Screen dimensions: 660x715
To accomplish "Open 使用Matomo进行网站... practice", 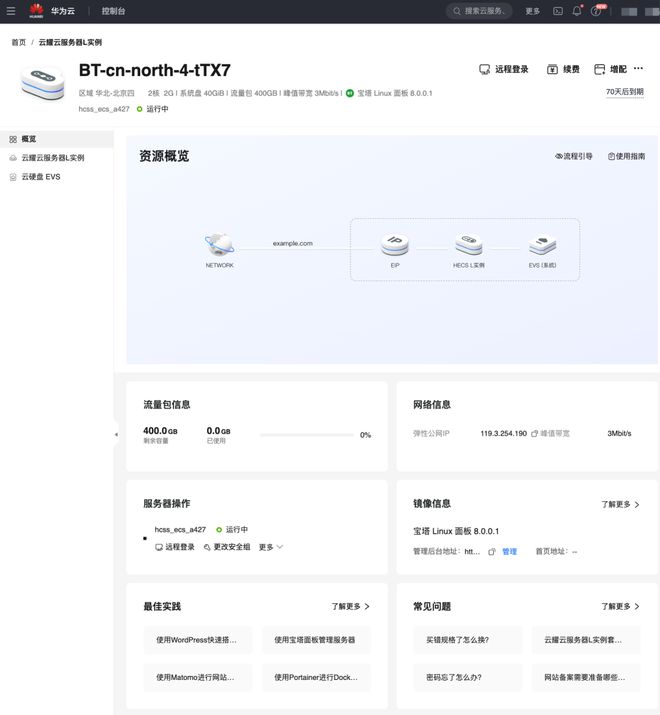I will 197,678.
